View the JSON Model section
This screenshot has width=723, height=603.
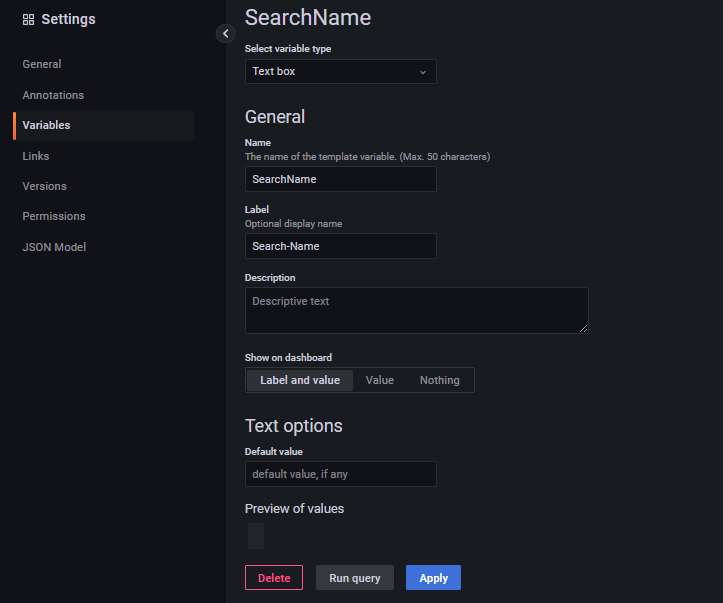54,247
